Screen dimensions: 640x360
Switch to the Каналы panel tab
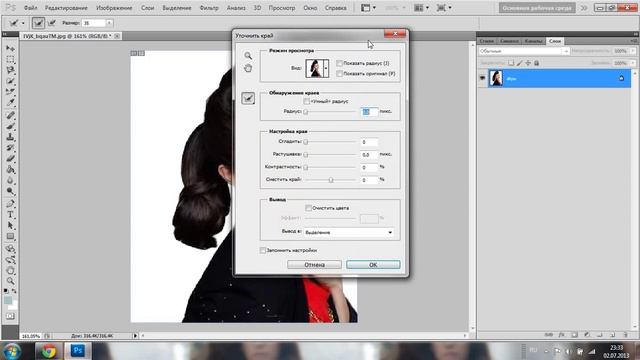click(x=533, y=41)
